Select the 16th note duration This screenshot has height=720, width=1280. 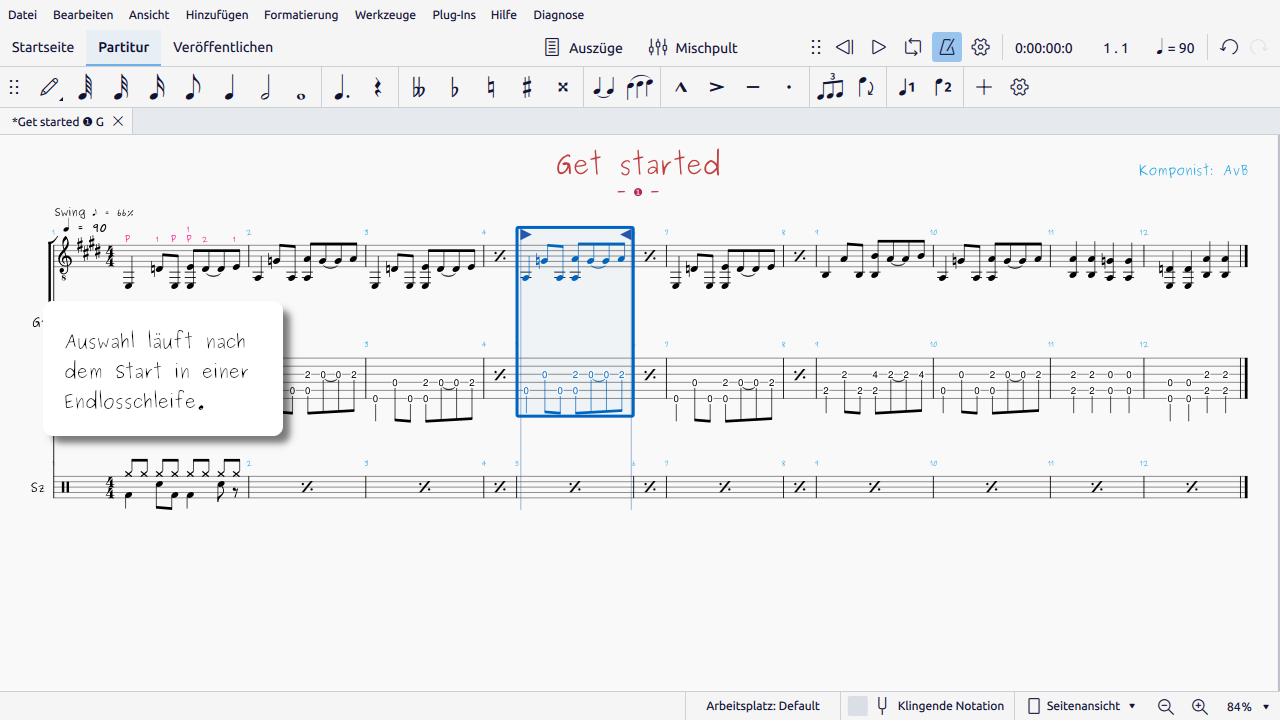click(x=157, y=88)
